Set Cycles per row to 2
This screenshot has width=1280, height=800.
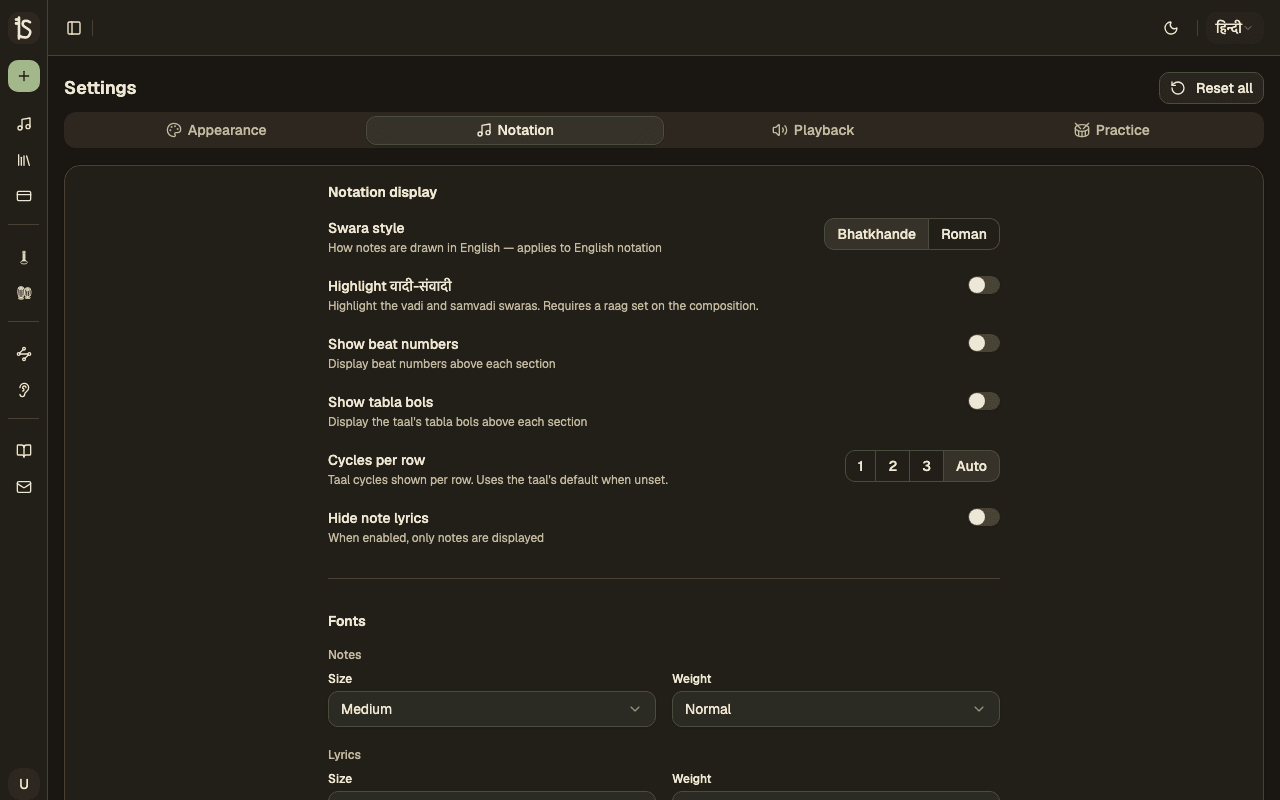(893, 466)
